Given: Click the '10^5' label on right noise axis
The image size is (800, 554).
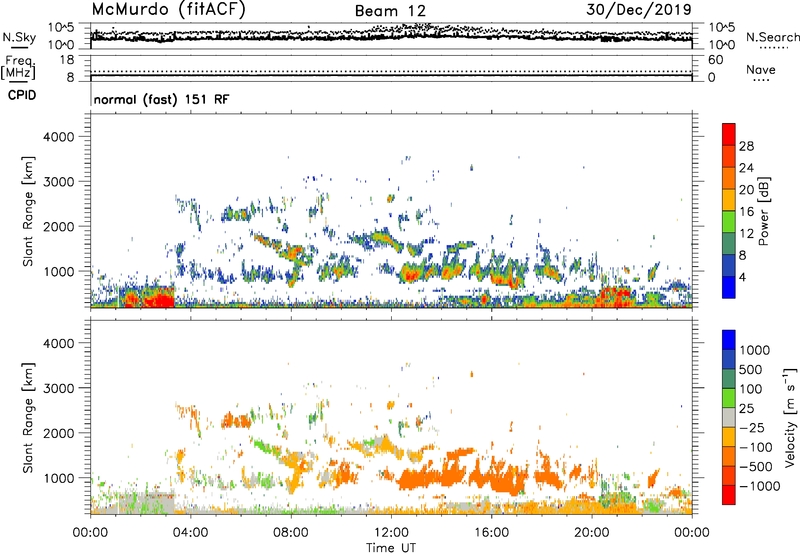Looking at the screenshot, I should tap(721, 27).
